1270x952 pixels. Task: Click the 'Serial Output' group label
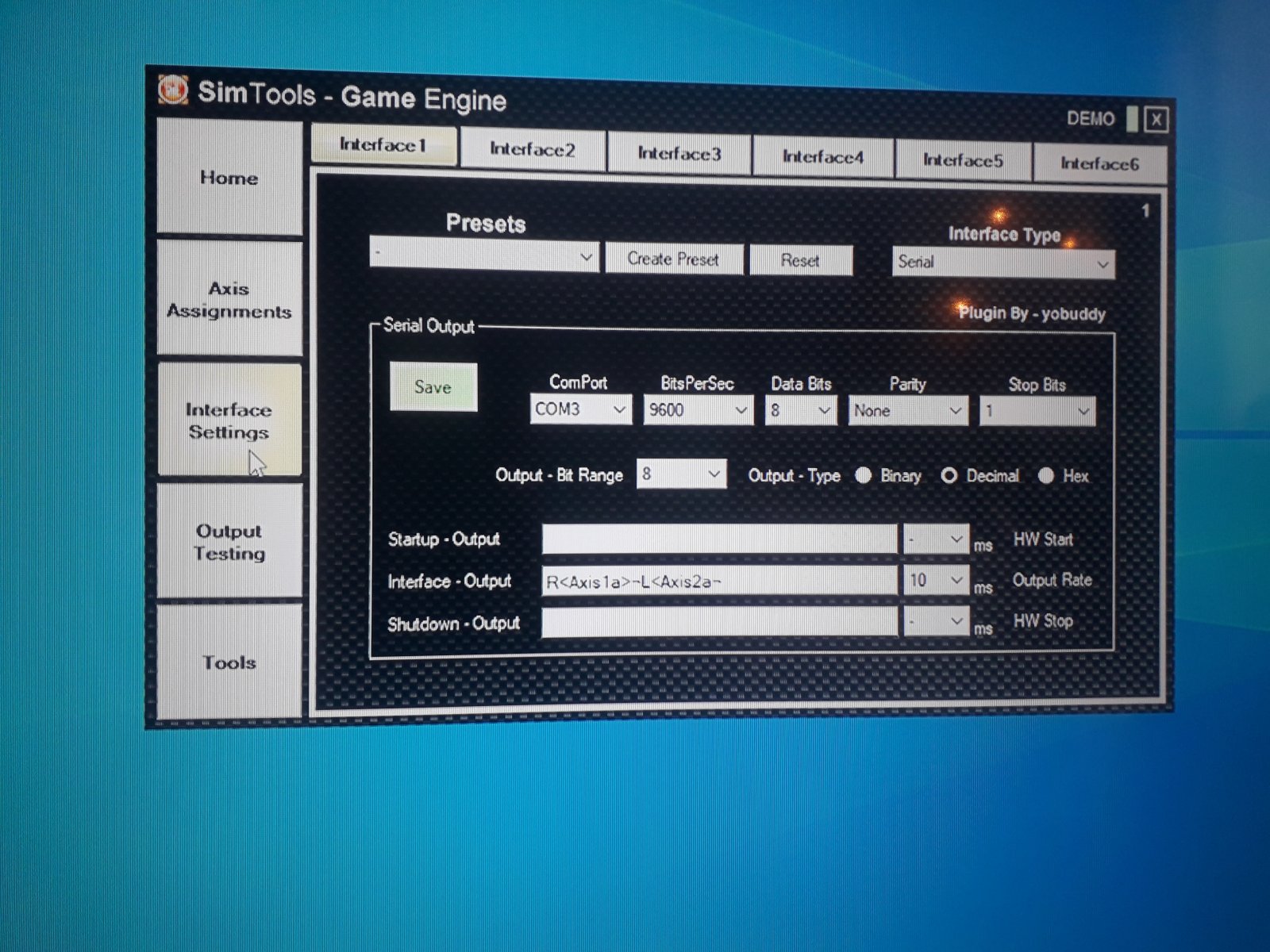pos(429,326)
